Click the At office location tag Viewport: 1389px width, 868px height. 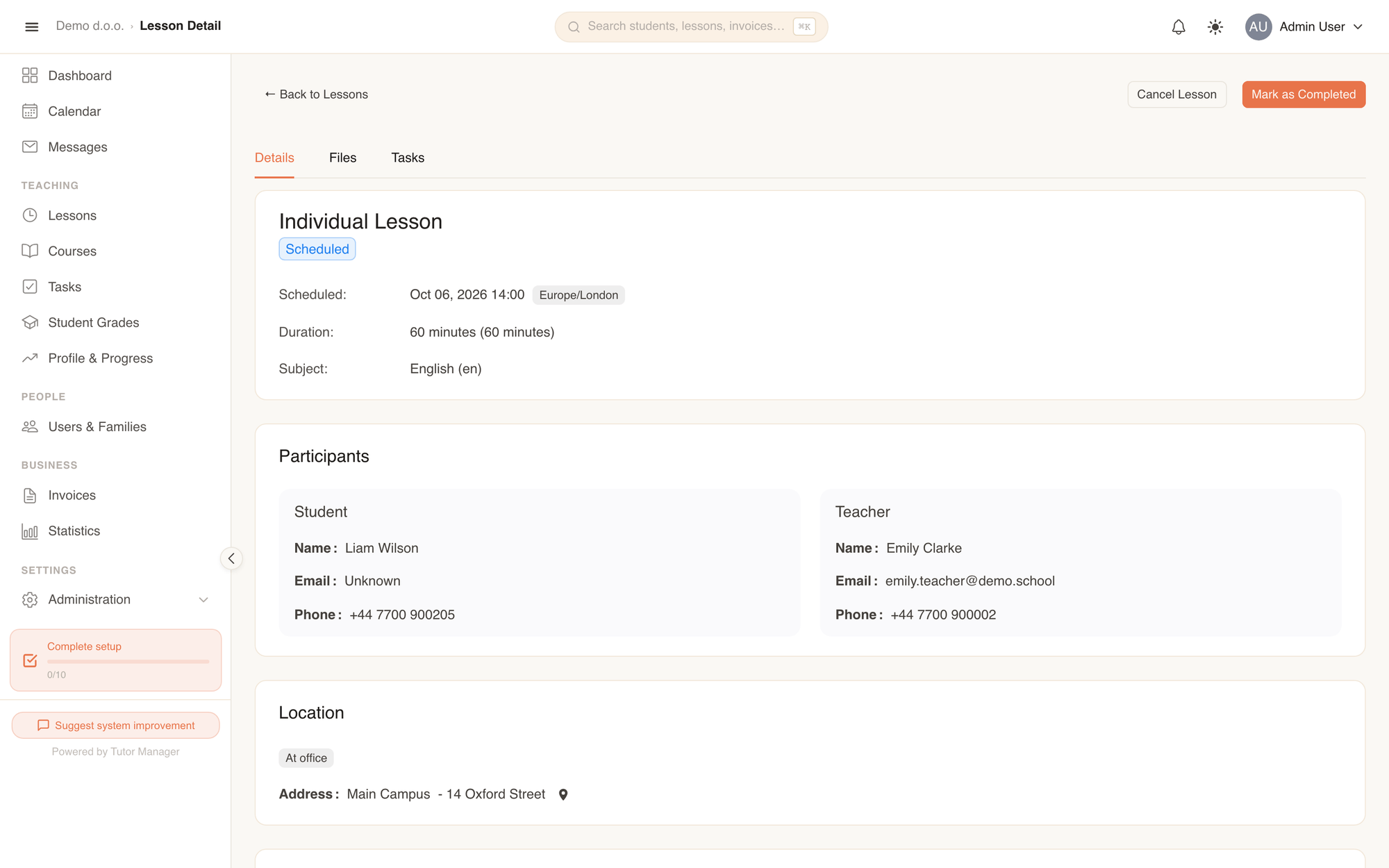[x=306, y=758]
